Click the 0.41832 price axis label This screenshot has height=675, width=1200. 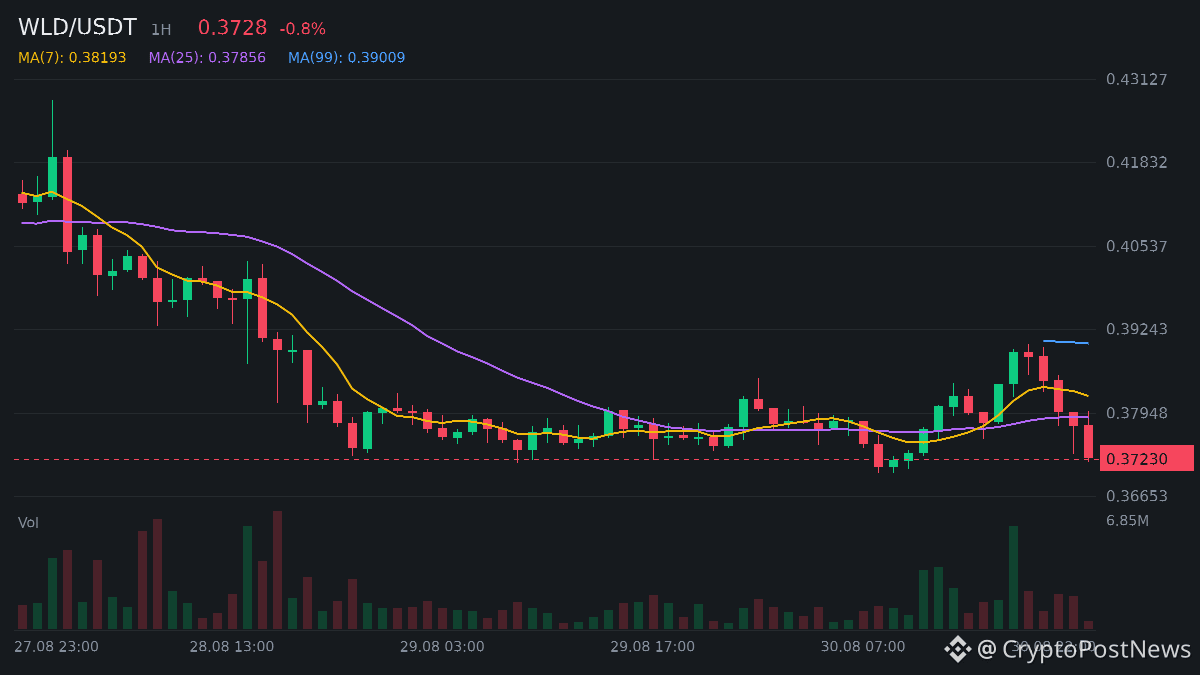[1137, 162]
